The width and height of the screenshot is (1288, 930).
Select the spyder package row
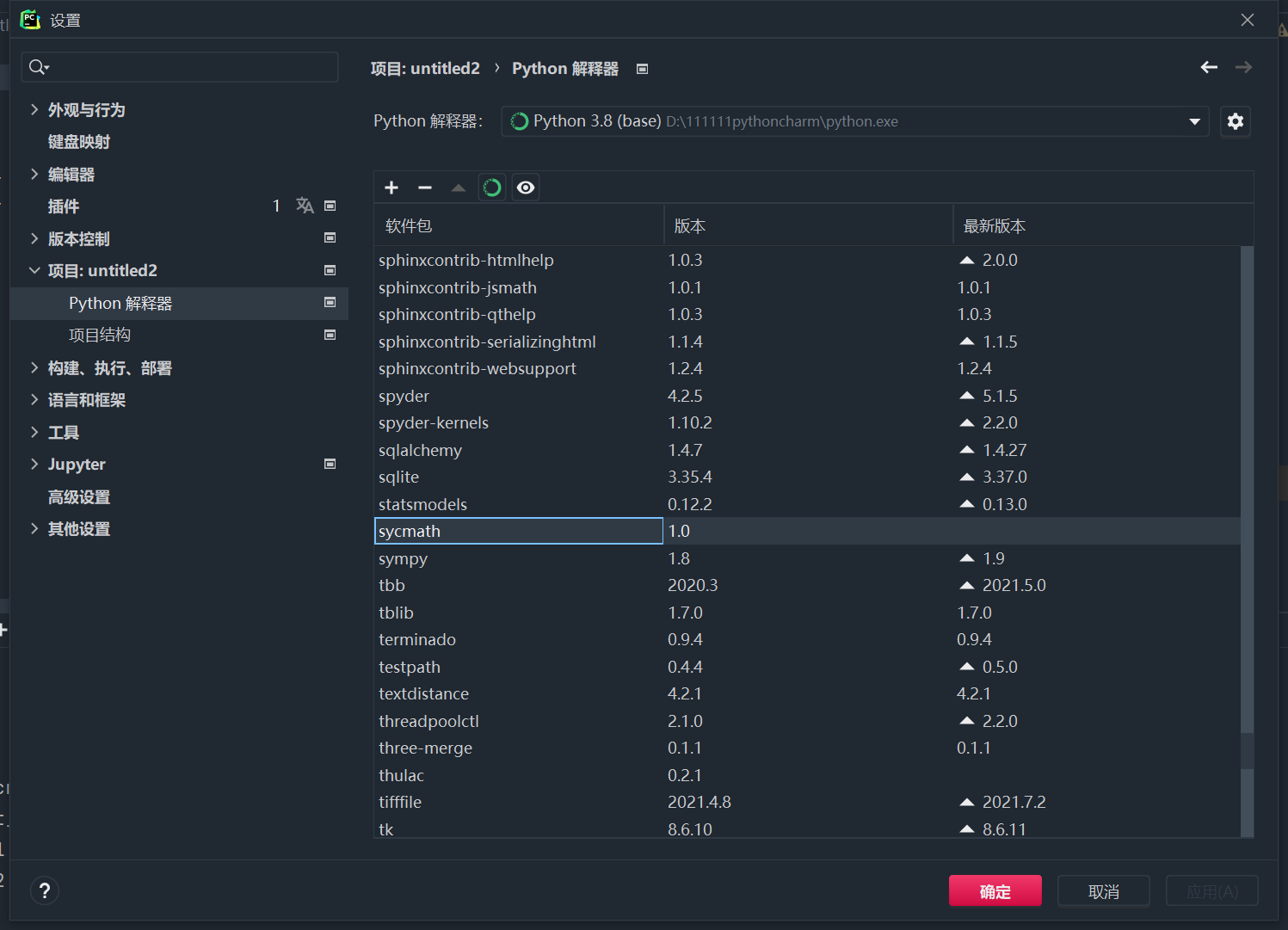point(807,396)
